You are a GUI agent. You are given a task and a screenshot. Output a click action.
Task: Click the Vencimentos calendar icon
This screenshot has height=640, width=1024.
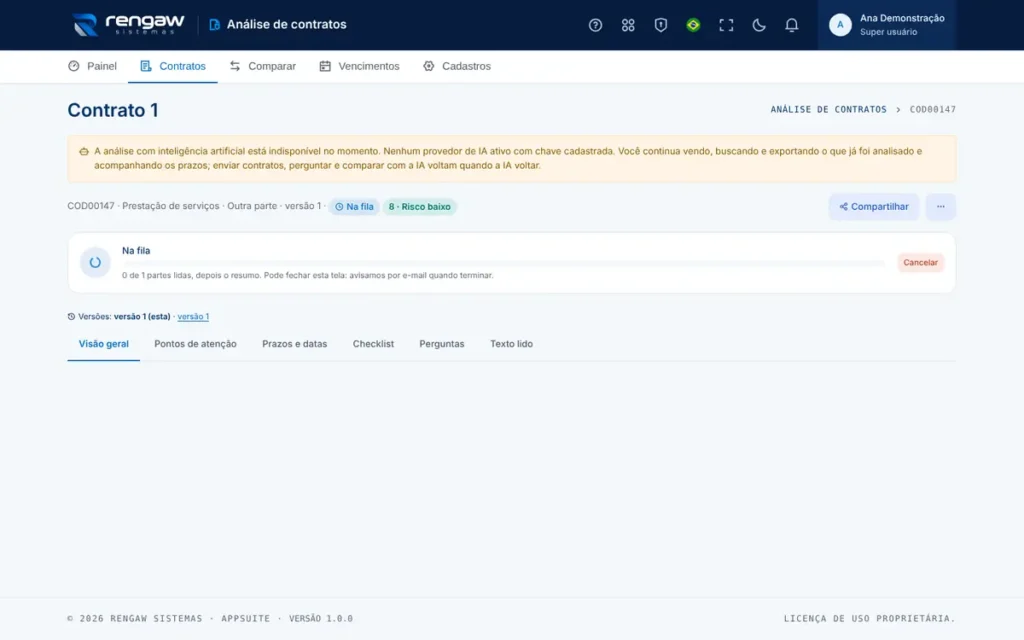[325, 66]
